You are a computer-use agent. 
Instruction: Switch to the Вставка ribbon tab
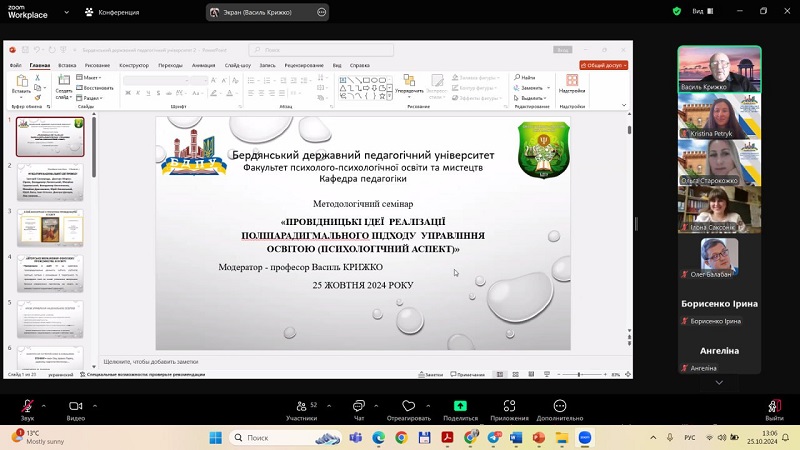click(x=67, y=65)
